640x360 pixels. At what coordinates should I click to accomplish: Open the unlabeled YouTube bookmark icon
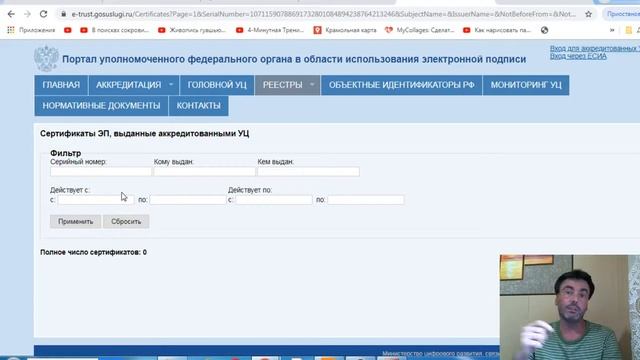pos(68,30)
